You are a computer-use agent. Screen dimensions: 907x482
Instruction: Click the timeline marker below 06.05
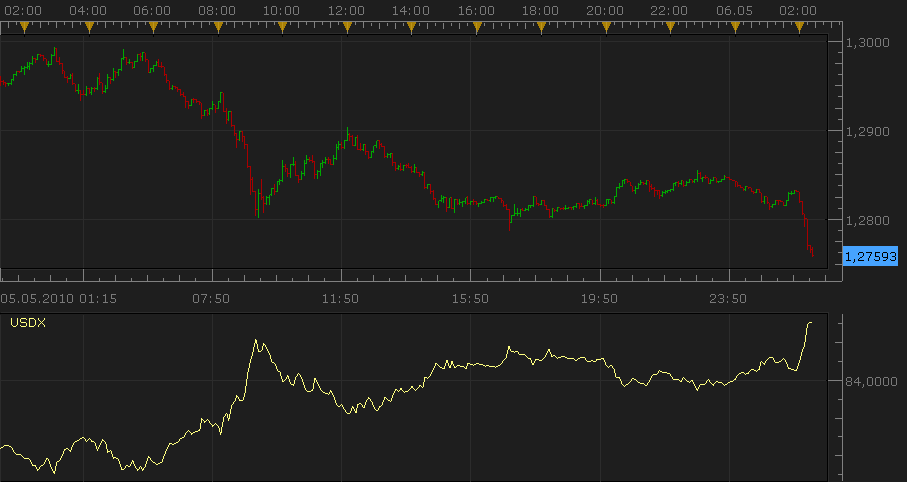click(x=735, y=27)
